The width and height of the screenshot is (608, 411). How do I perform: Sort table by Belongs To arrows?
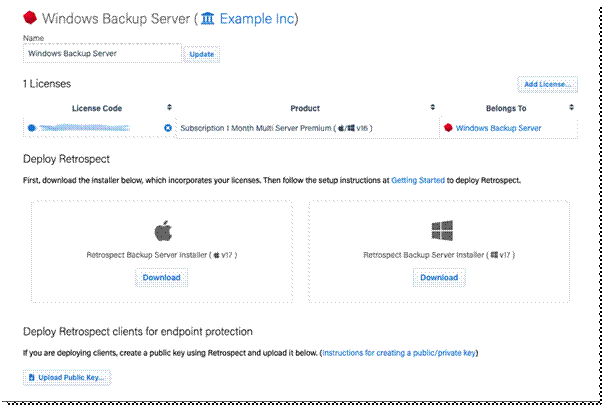tap(571, 107)
